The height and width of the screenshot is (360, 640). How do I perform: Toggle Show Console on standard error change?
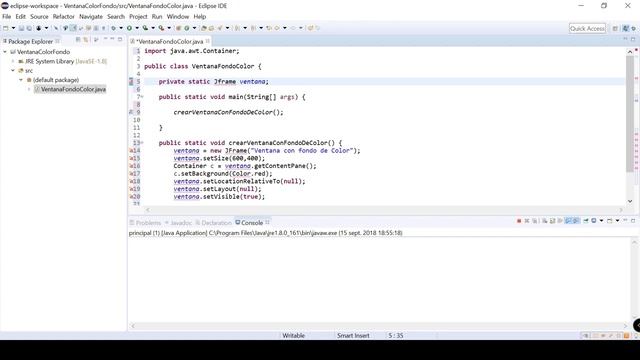(x=576, y=221)
